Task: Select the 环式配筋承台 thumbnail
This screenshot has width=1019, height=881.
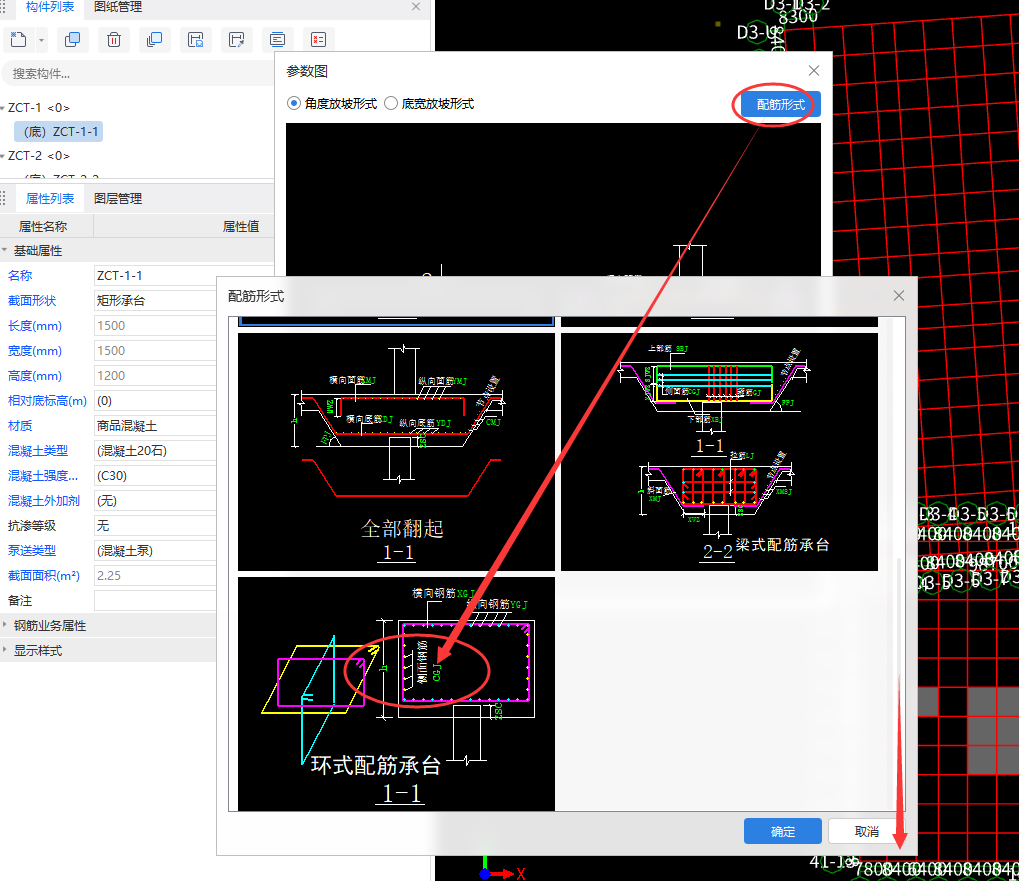Action: [x=396, y=694]
